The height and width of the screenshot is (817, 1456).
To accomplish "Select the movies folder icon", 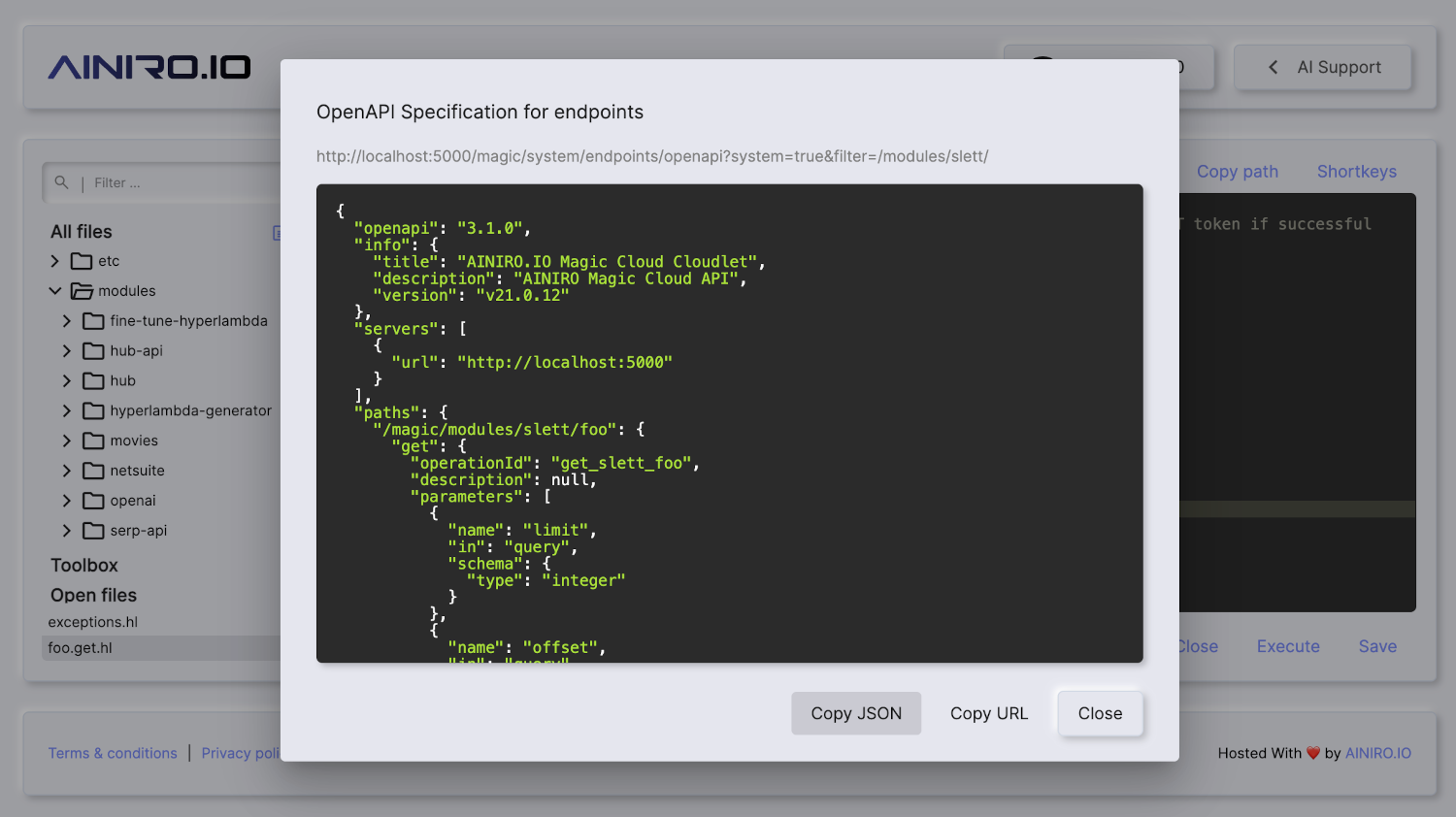I will tap(93, 441).
